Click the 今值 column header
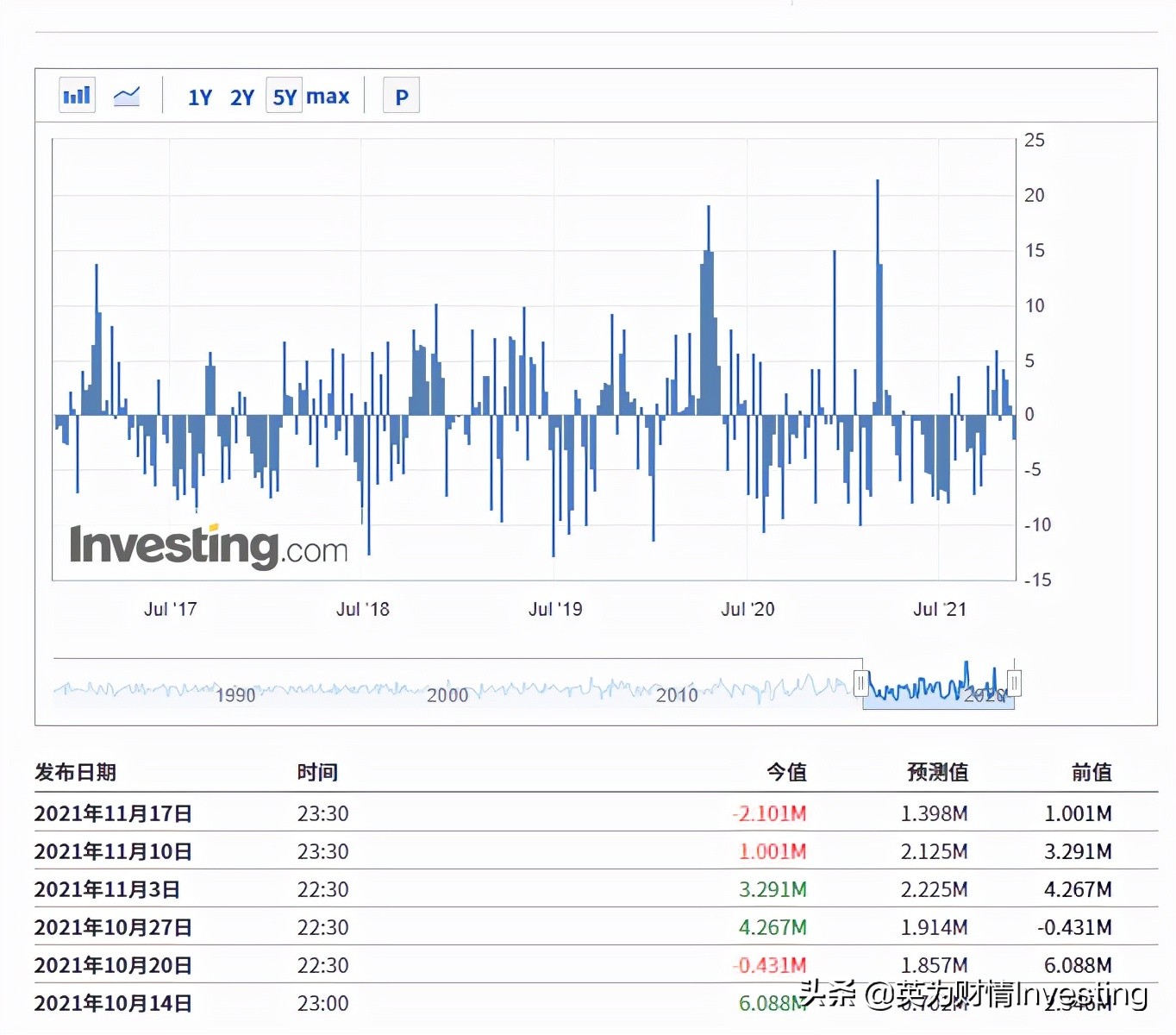Image resolution: width=1176 pixels, height=1035 pixels. (786, 772)
